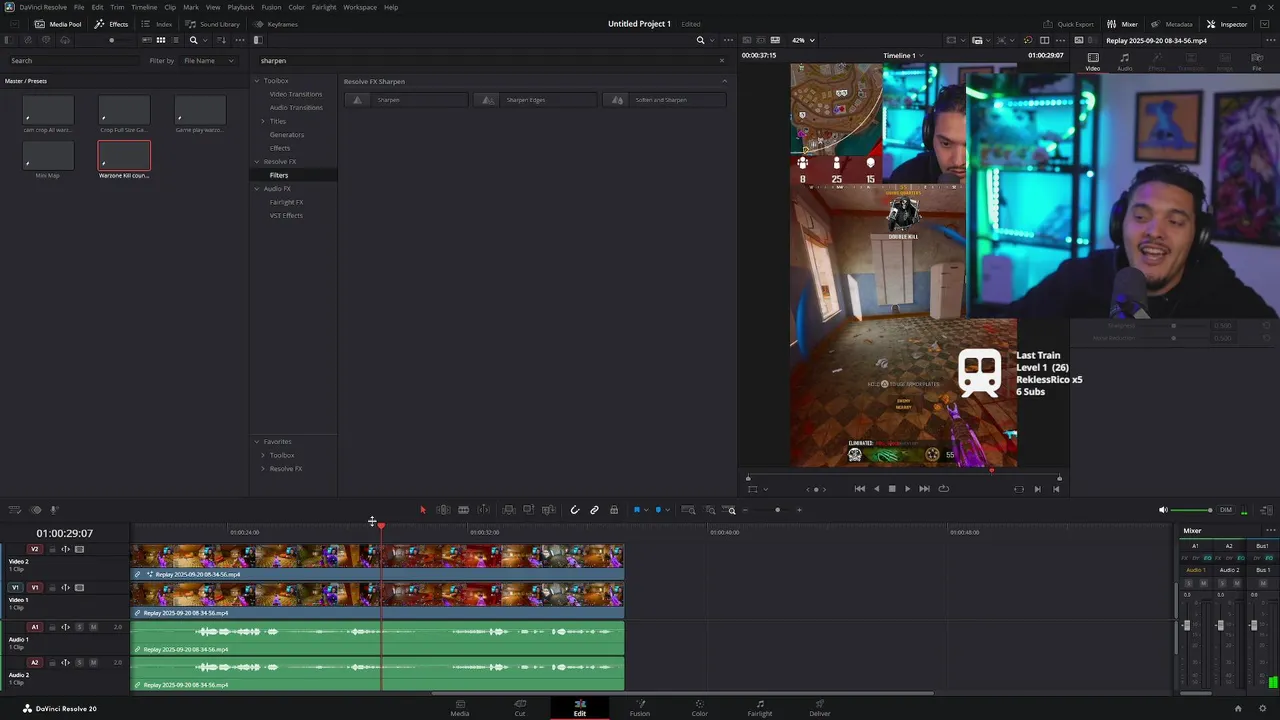Toggle the Mixer panel

pyautogui.click(x=1122, y=24)
